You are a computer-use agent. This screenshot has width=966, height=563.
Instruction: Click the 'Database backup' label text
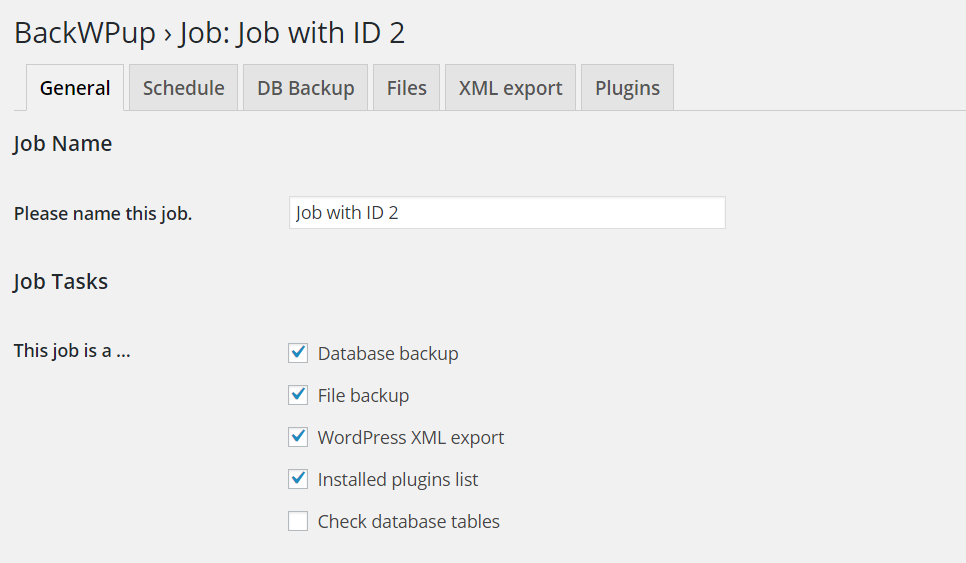tap(388, 354)
